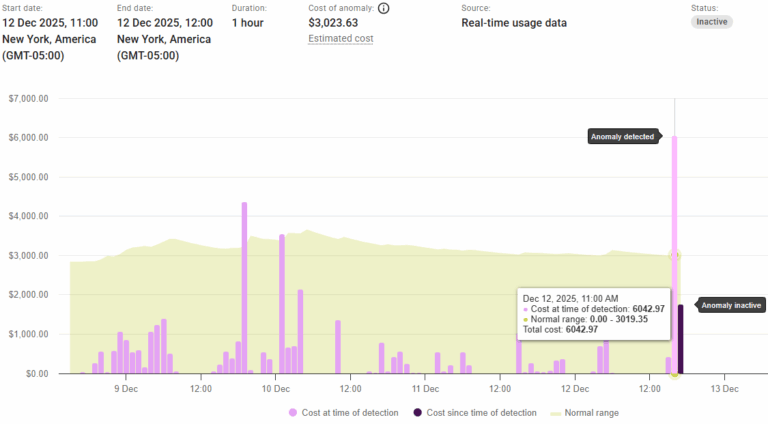The height and width of the screenshot is (424, 768).
Task: Click the 9 Dec axis label
Action: pyautogui.click(x=125, y=388)
